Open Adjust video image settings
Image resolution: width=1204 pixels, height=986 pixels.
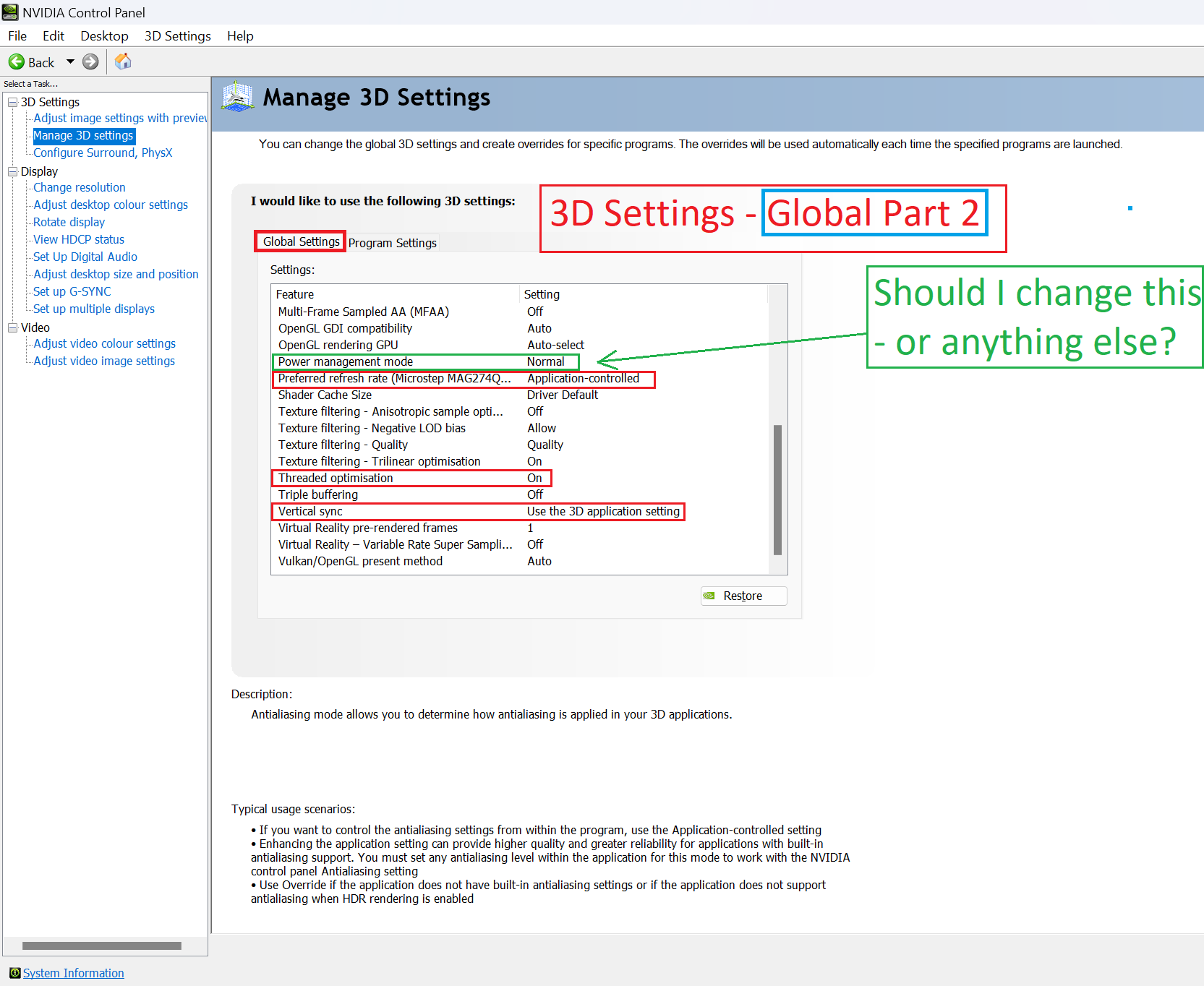104,361
